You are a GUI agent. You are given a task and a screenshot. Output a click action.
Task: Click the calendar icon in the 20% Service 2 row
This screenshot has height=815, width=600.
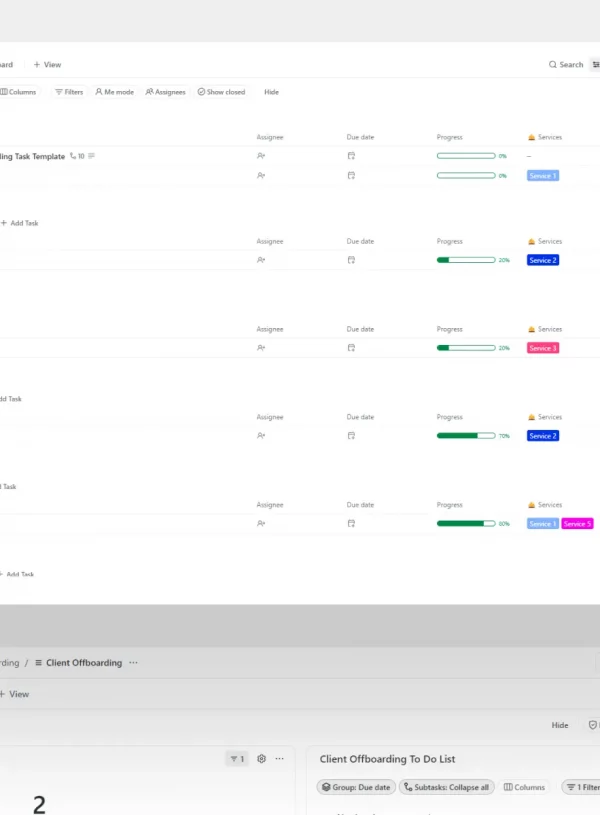(351, 260)
